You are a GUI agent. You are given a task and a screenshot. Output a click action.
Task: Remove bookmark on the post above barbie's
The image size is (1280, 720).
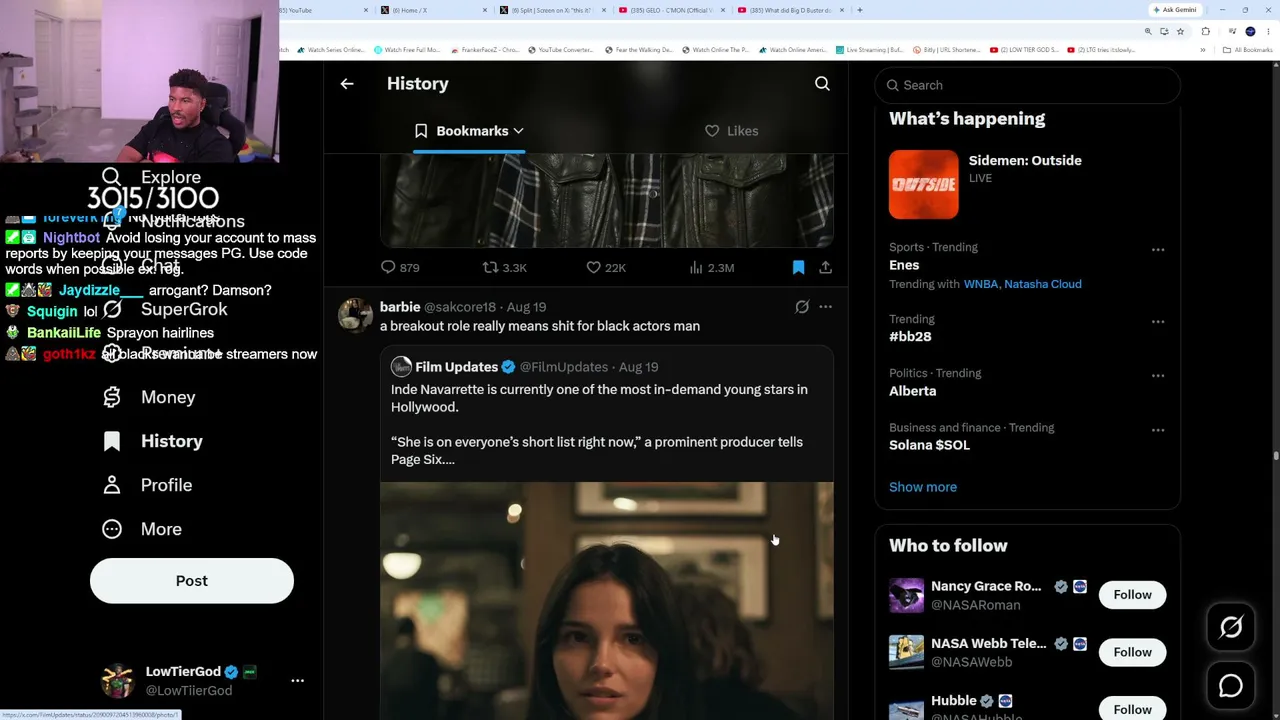click(x=798, y=268)
